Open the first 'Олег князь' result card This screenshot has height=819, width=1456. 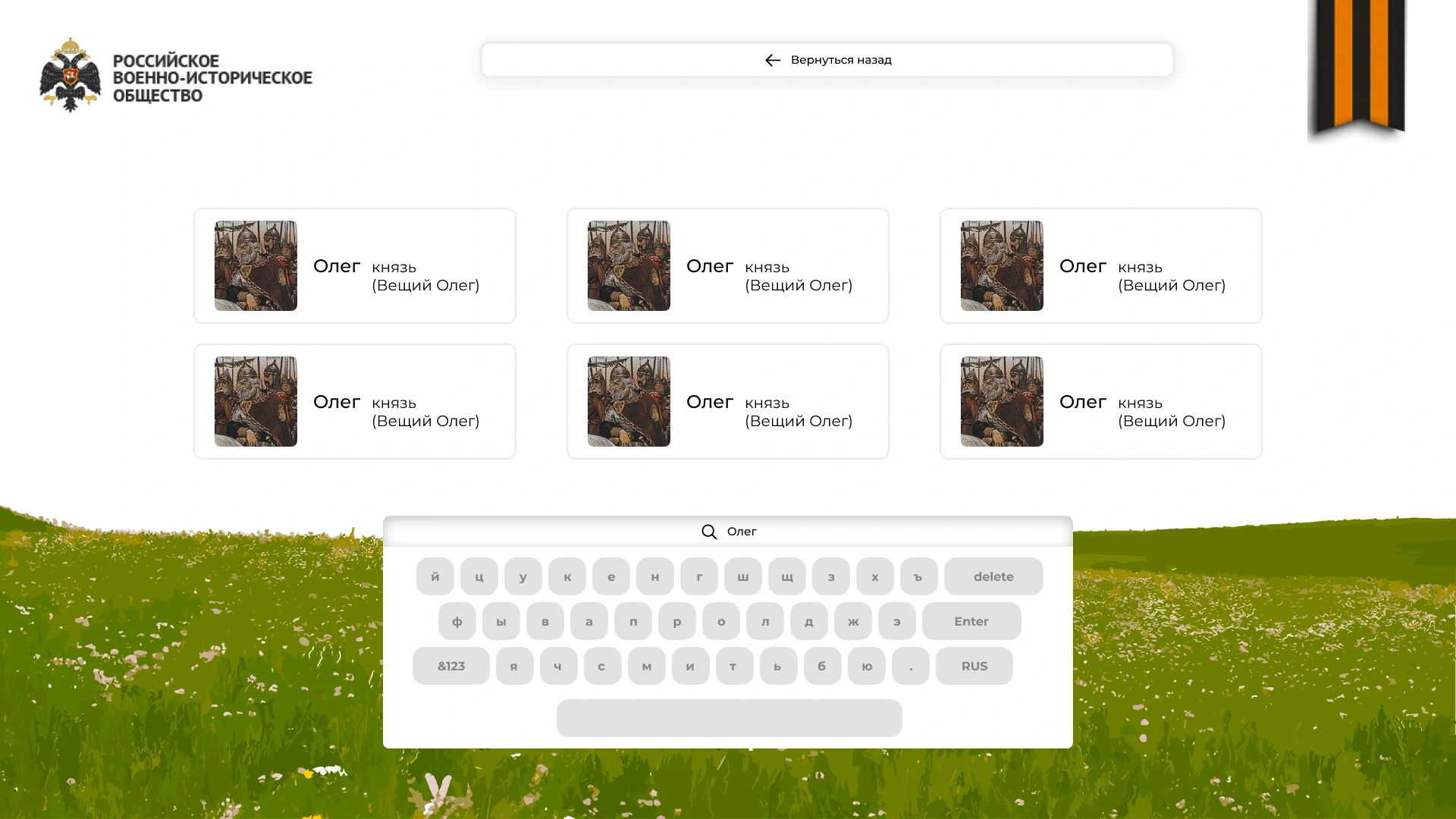pyautogui.click(x=355, y=265)
